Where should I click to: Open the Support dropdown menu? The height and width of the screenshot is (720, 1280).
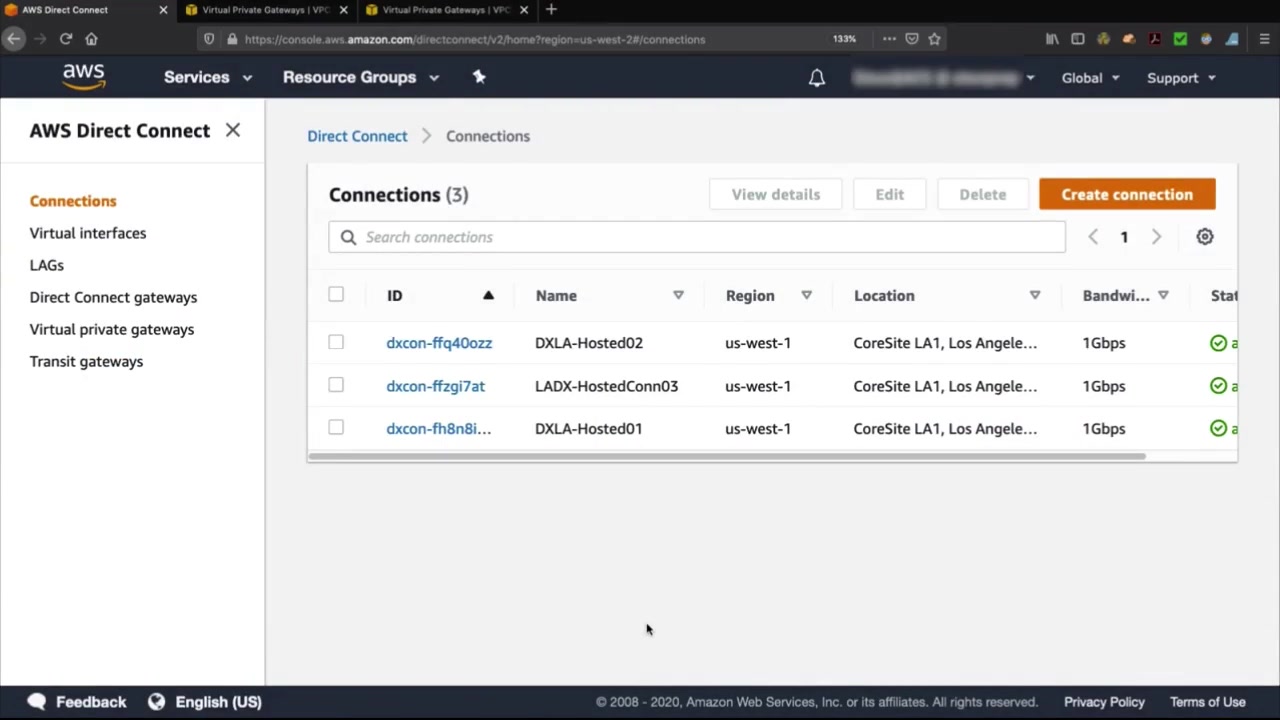click(x=1181, y=78)
